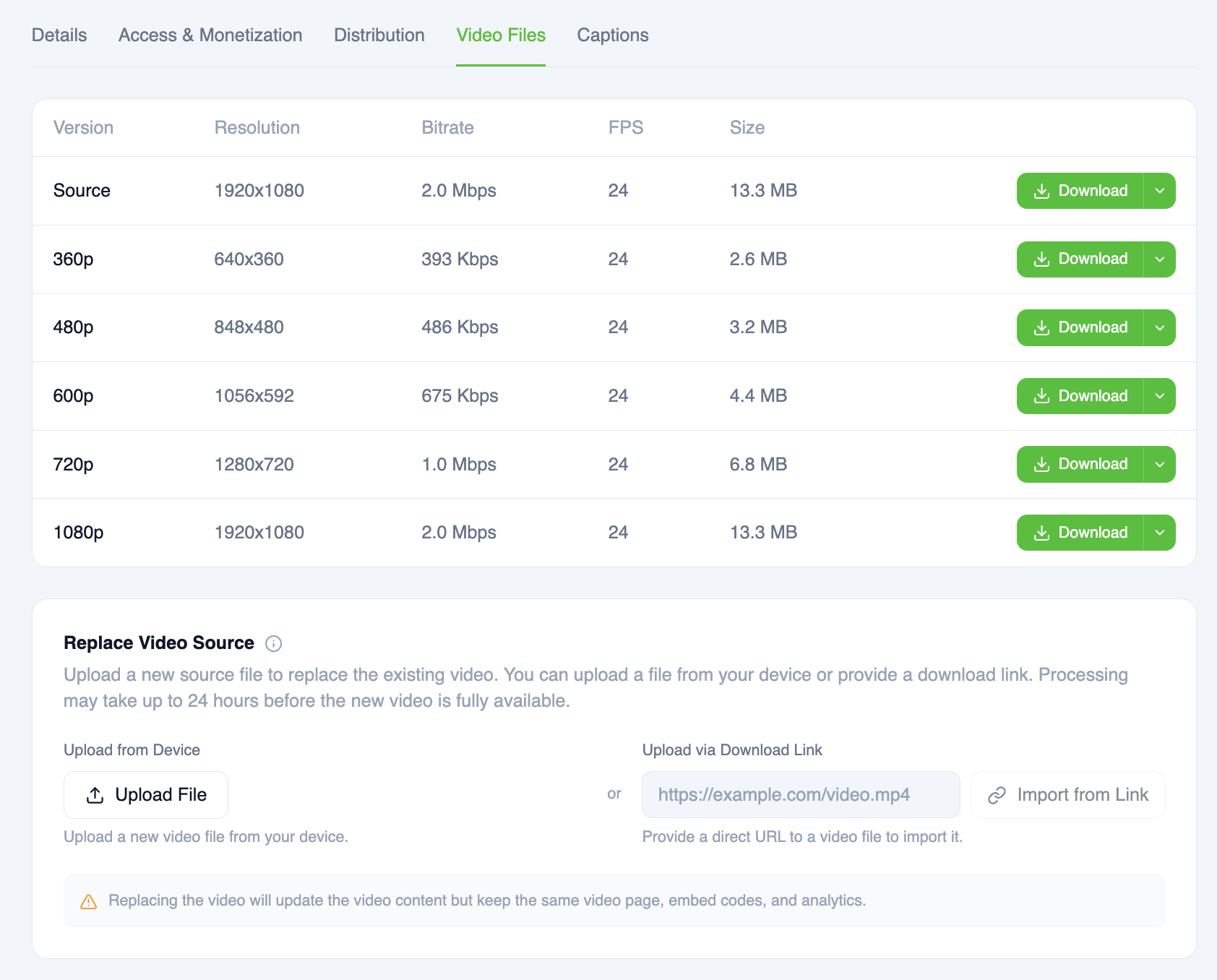Select the 486 Kbps bitrate cell
This screenshot has height=980, width=1217.
pos(460,327)
